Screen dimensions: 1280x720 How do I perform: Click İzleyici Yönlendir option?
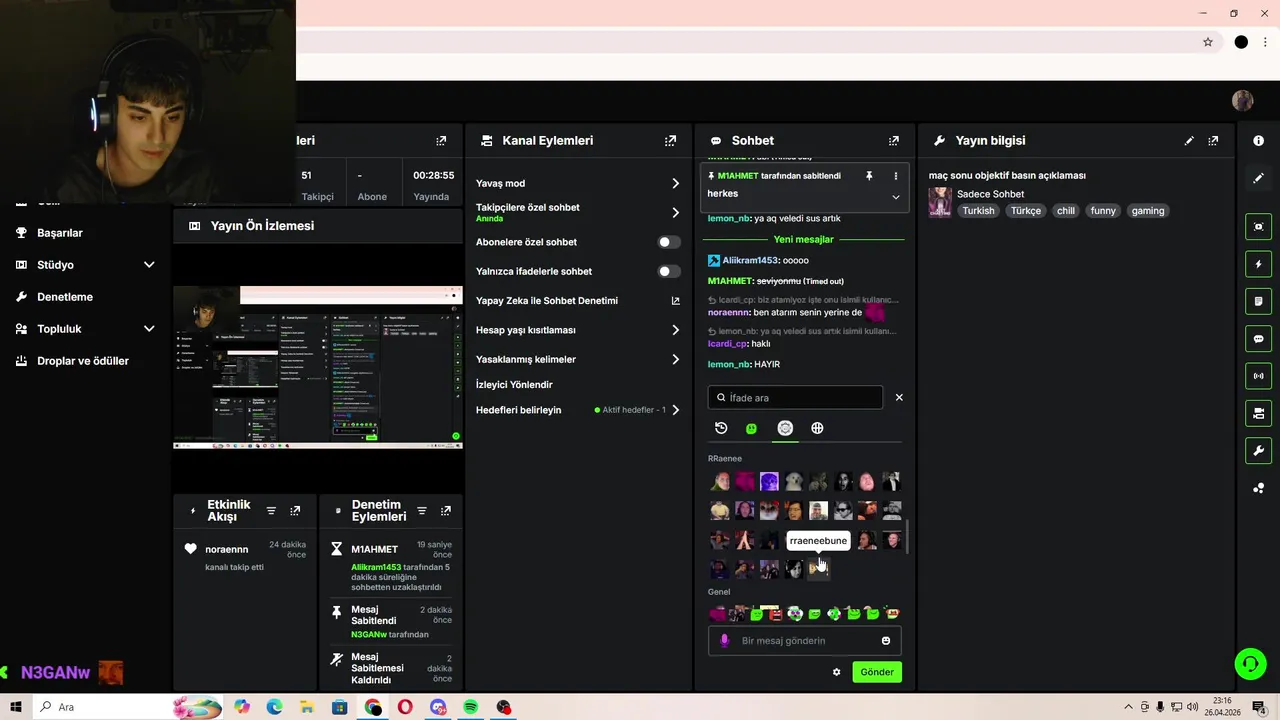[514, 385]
